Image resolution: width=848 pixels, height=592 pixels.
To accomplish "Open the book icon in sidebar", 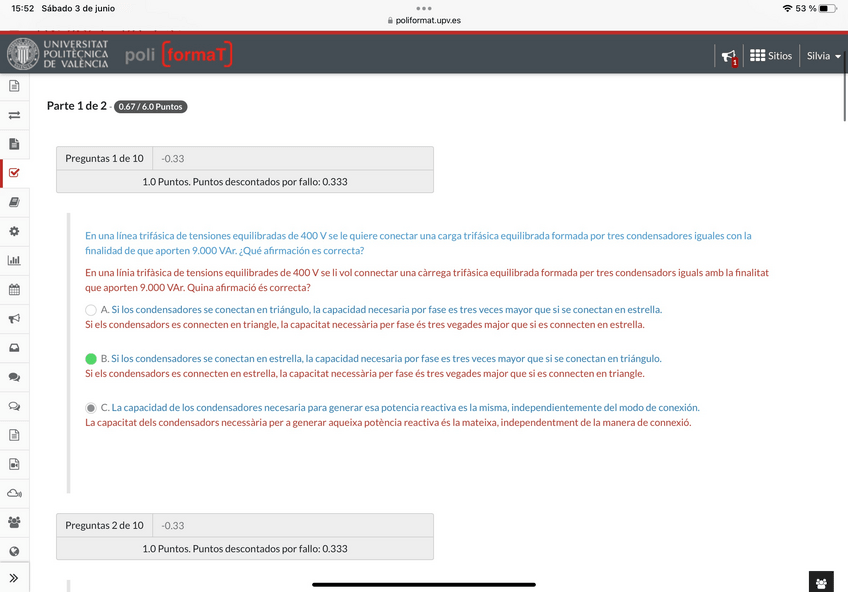I will [14, 202].
